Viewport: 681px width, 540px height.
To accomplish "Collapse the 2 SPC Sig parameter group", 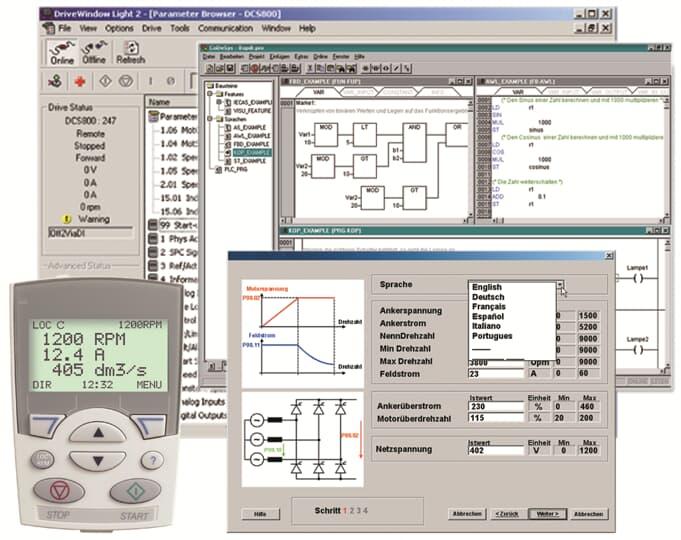I will coord(152,252).
